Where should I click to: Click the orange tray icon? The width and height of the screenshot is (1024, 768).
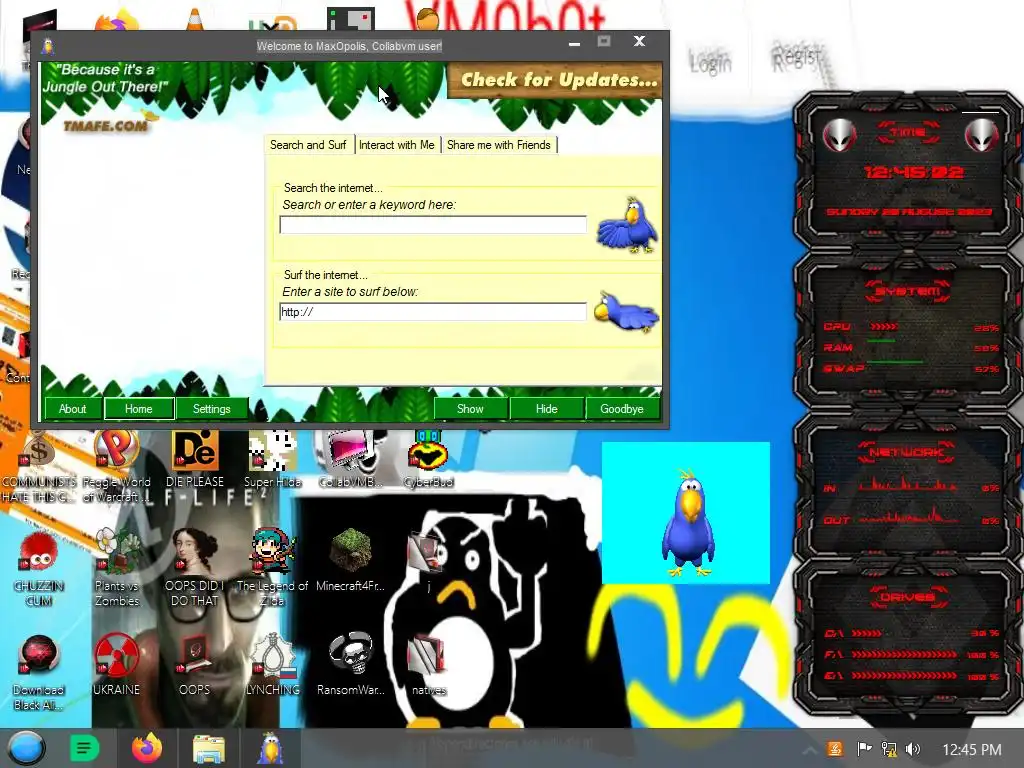(x=835, y=749)
